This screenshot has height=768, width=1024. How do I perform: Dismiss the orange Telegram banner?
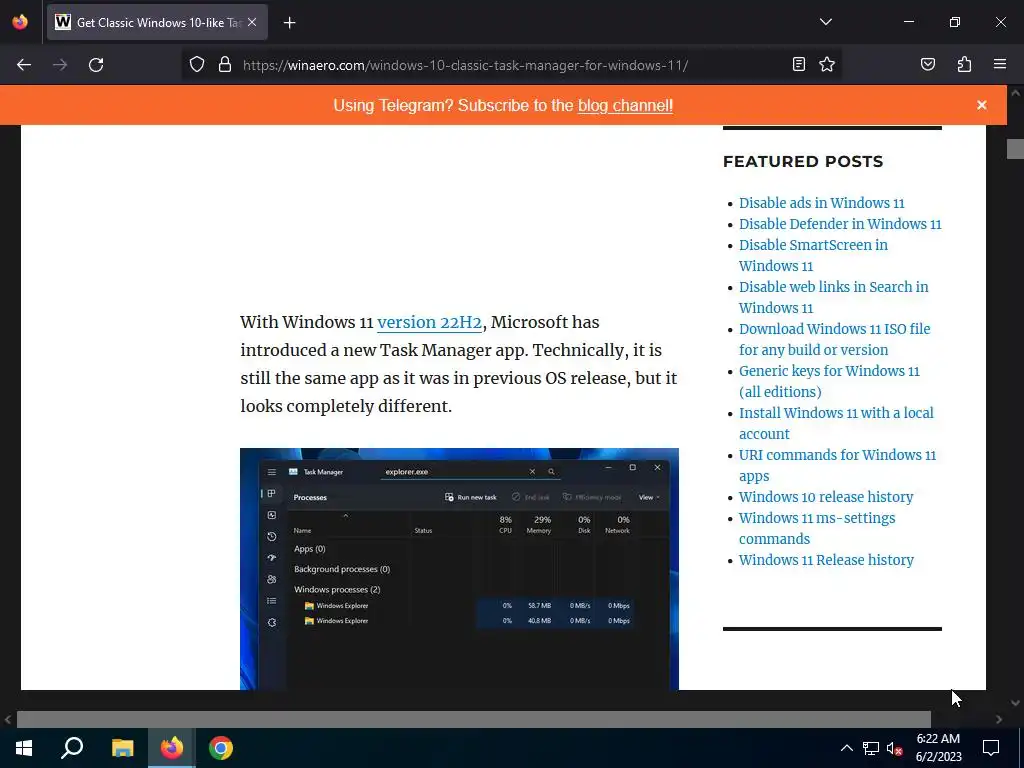(982, 105)
